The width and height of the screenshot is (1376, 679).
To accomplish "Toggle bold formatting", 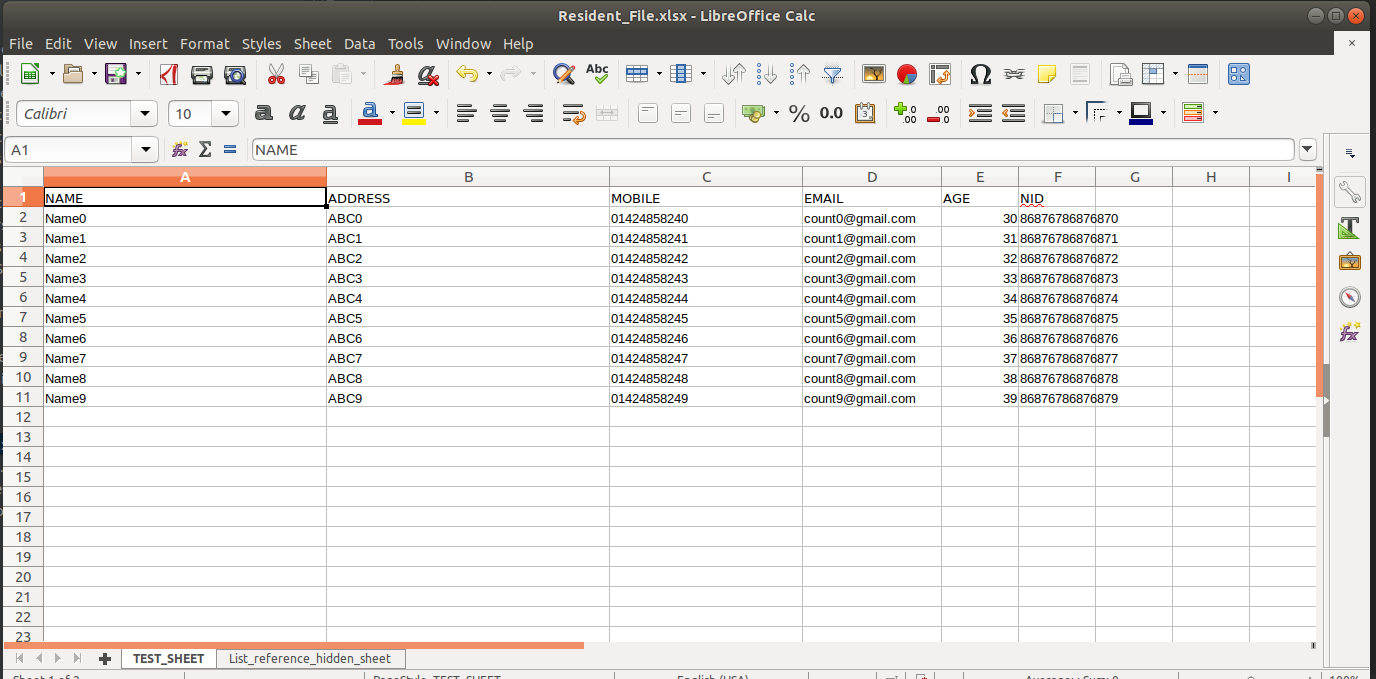I will click(x=264, y=113).
